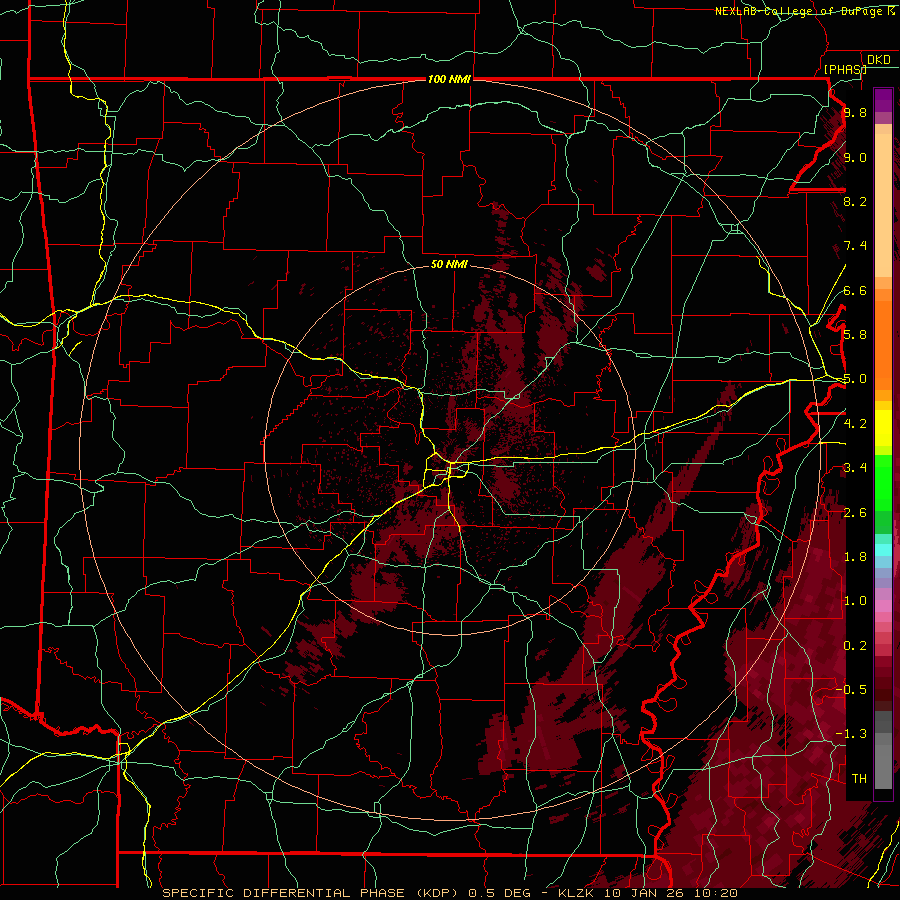900x900 pixels.
Task: Select the 9.0 scale value
Action: pos(855,157)
